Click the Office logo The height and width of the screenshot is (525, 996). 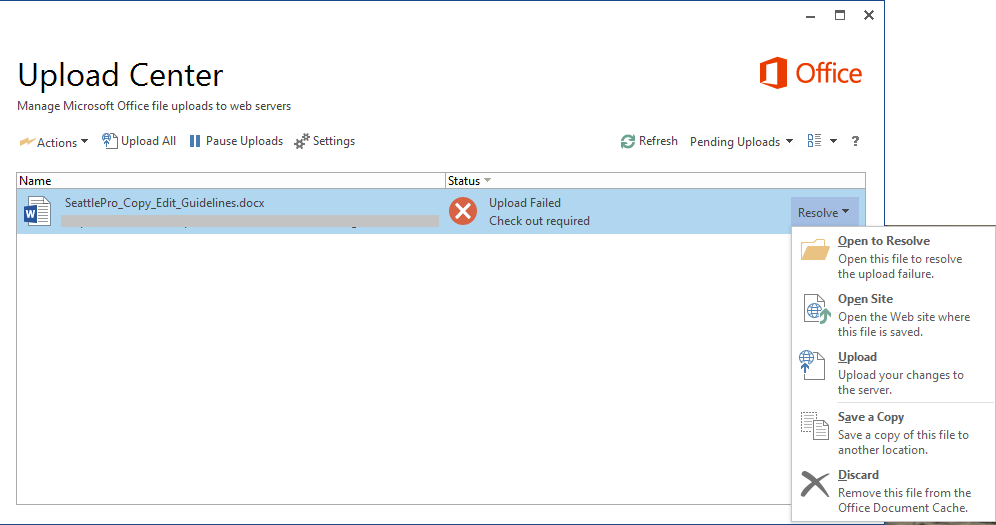click(x=811, y=73)
